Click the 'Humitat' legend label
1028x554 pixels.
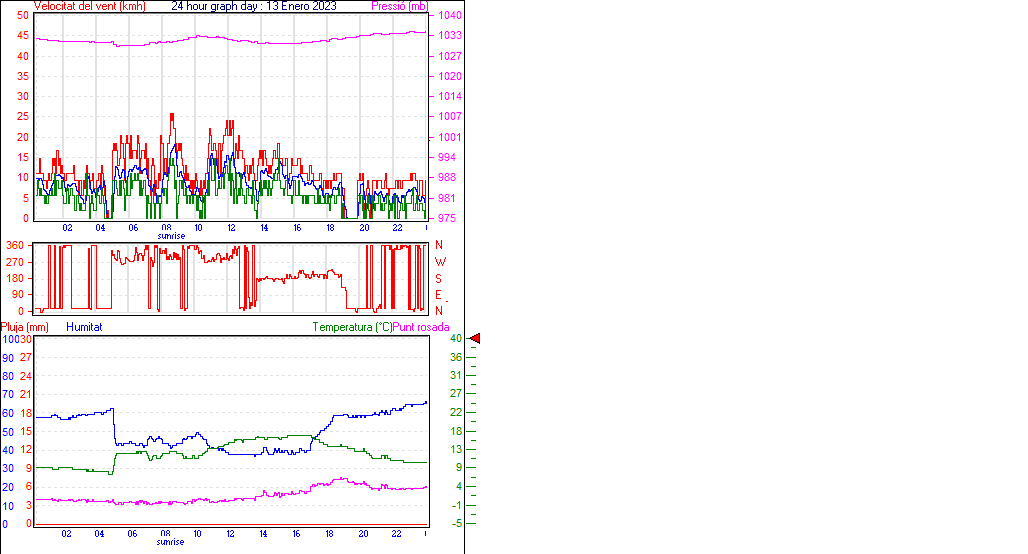point(84,327)
